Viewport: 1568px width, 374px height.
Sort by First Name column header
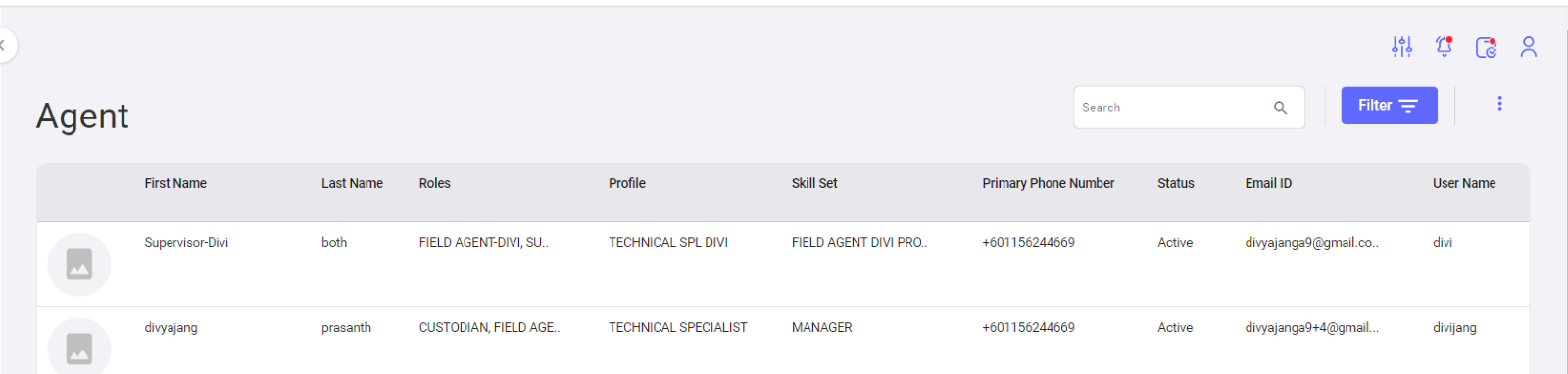coord(175,183)
